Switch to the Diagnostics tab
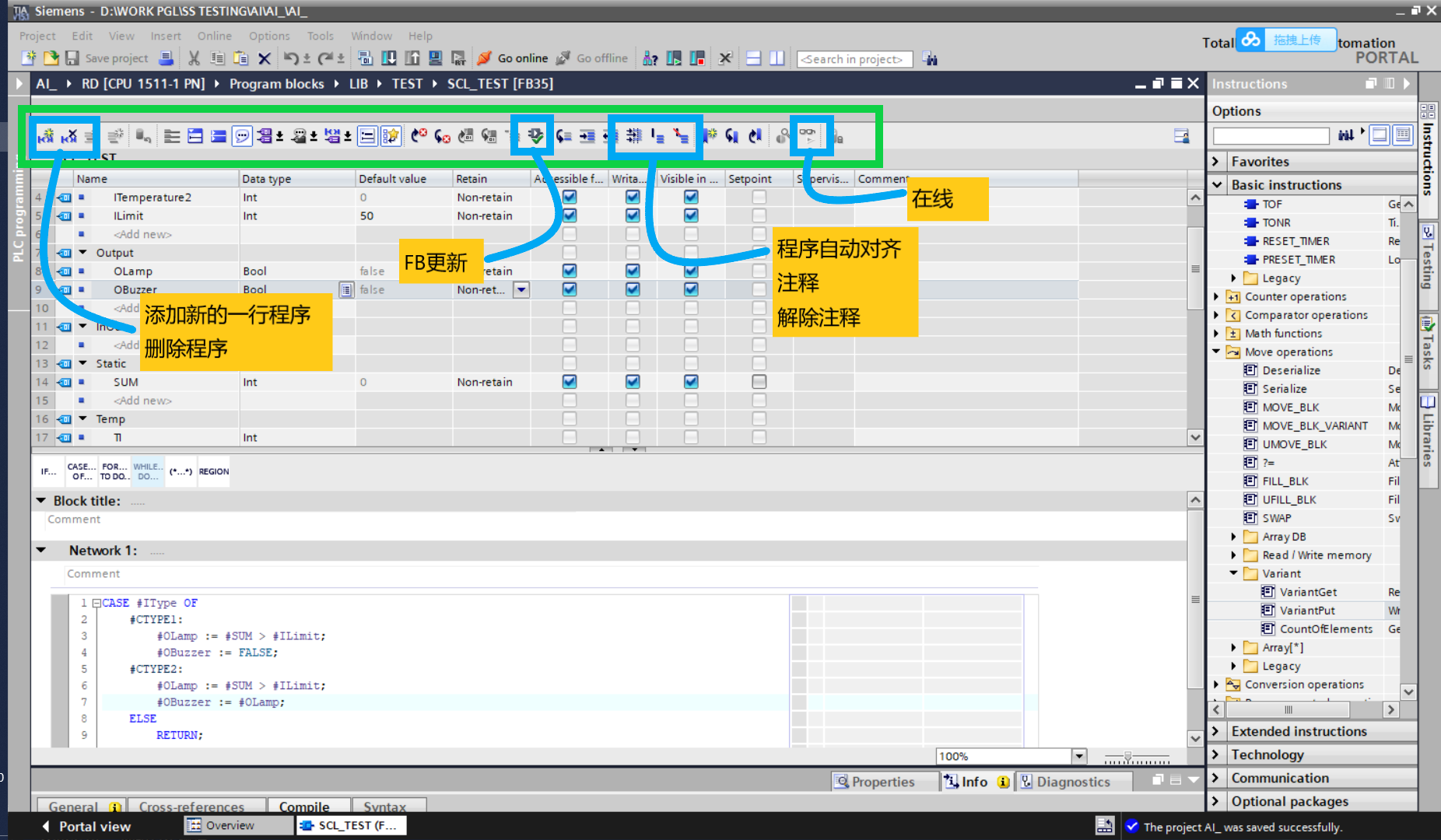 click(x=1074, y=782)
